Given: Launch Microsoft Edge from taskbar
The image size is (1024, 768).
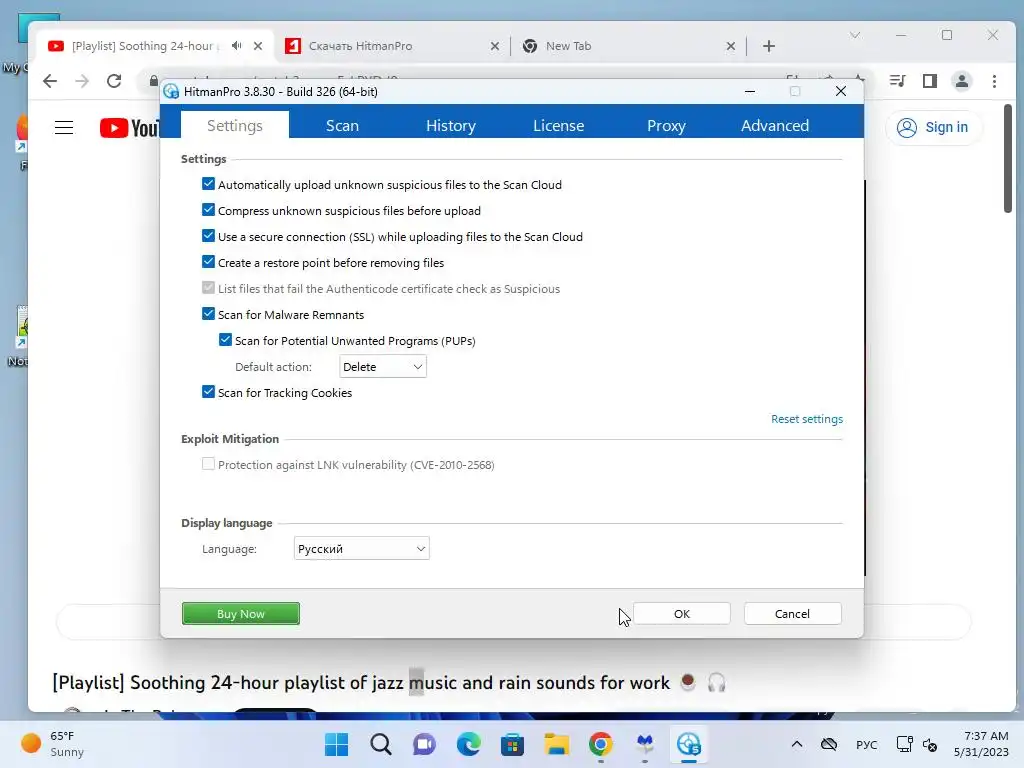Looking at the screenshot, I should pyautogui.click(x=468, y=744).
